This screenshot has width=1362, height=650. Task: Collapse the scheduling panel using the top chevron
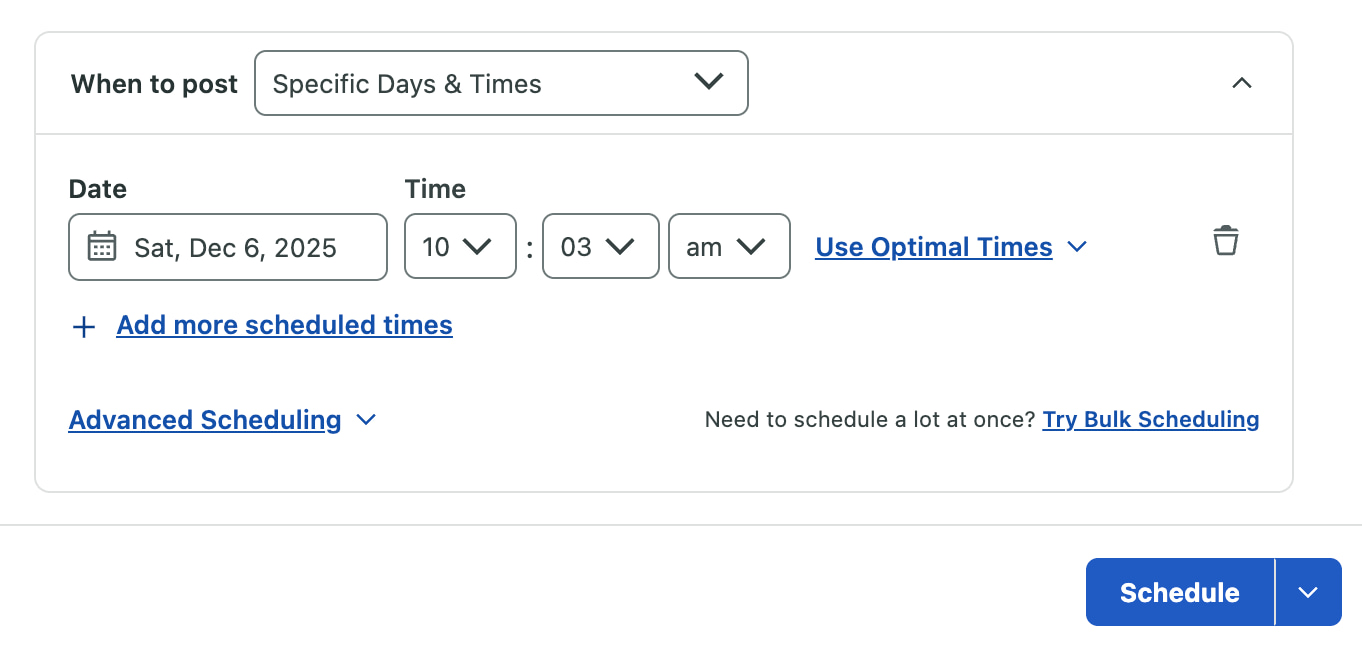point(1242,84)
